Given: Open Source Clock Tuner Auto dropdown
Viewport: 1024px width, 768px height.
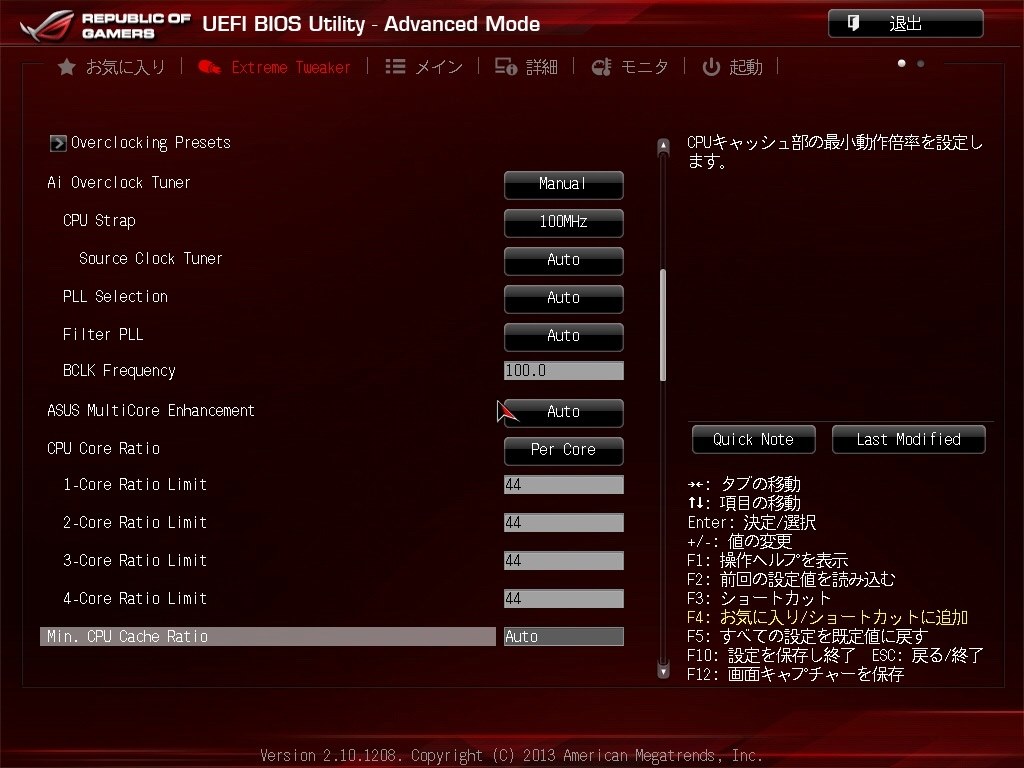Looking at the screenshot, I should pos(564,261).
